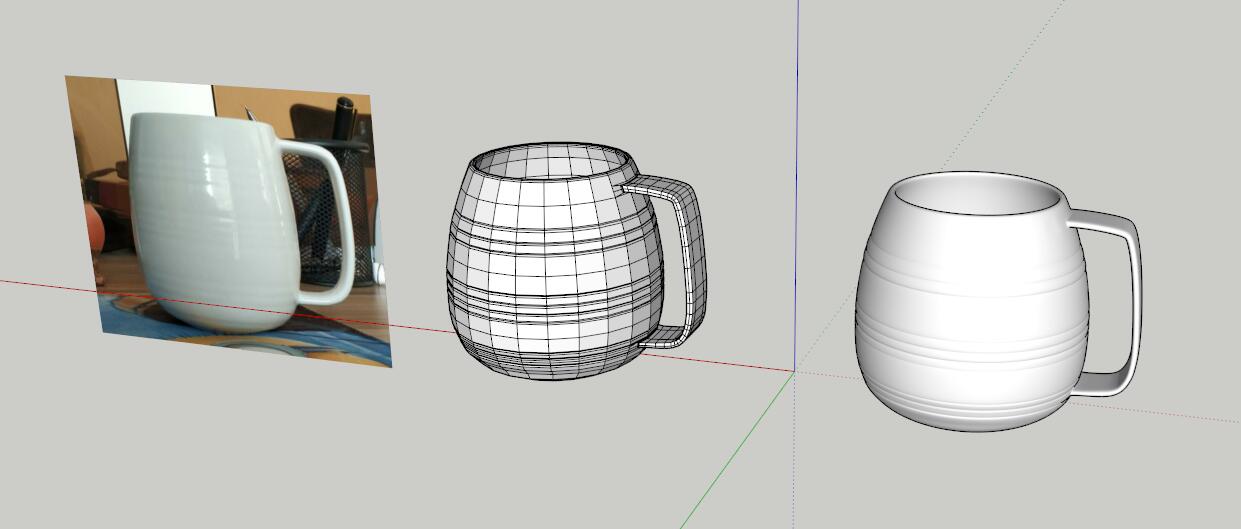Screen dimensions: 1241x529
Task: Click the solid blue vertical axis line
Action: coord(796,185)
